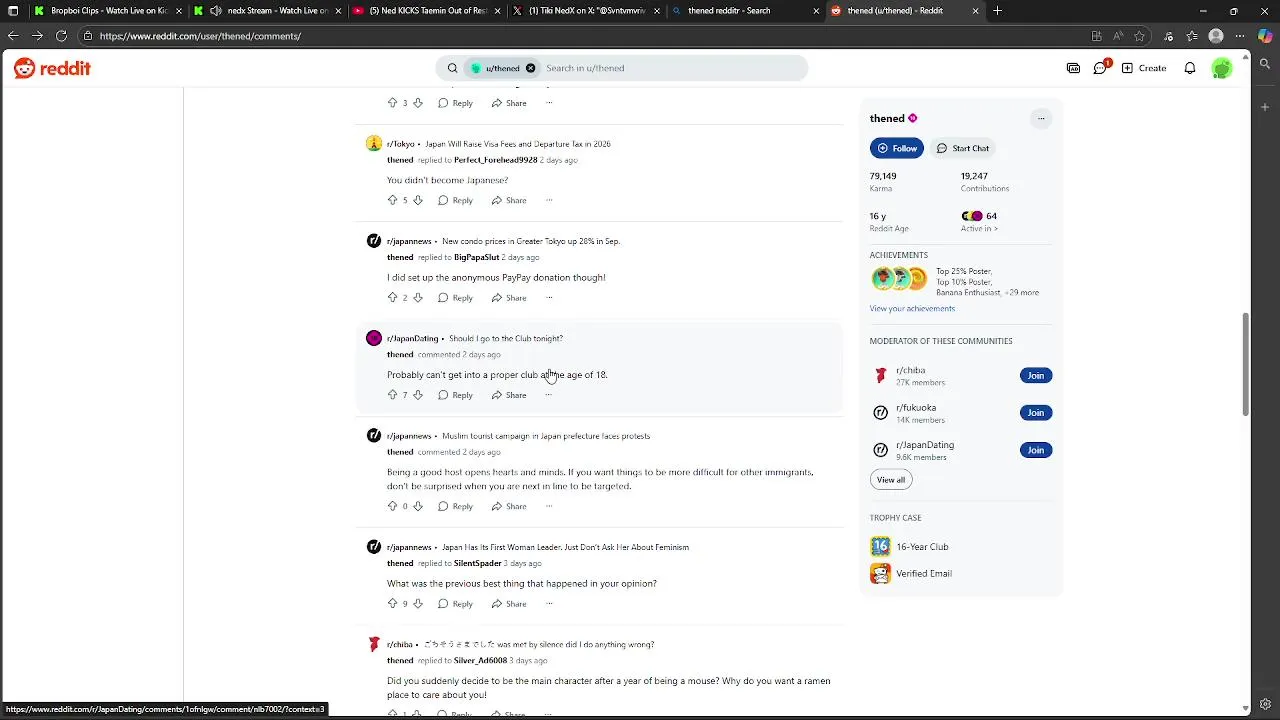Open the r/JapanDating avatar icon in comment
Screen dimensions: 1280x720
coord(374,338)
